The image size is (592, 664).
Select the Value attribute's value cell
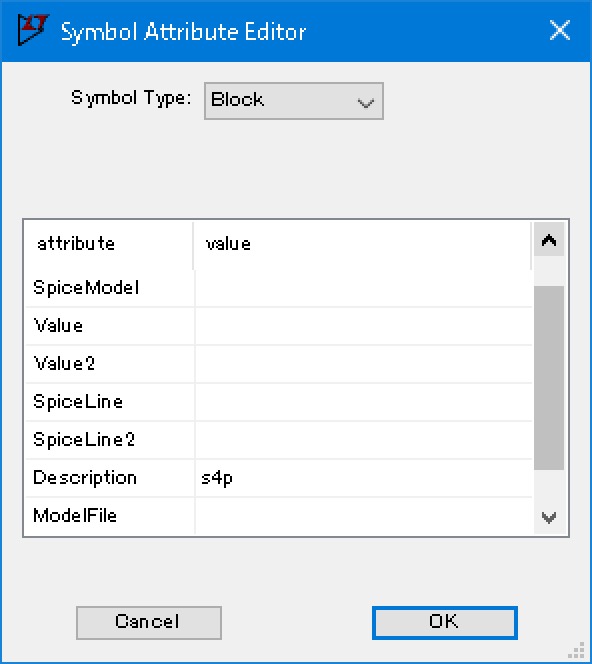coord(363,326)
